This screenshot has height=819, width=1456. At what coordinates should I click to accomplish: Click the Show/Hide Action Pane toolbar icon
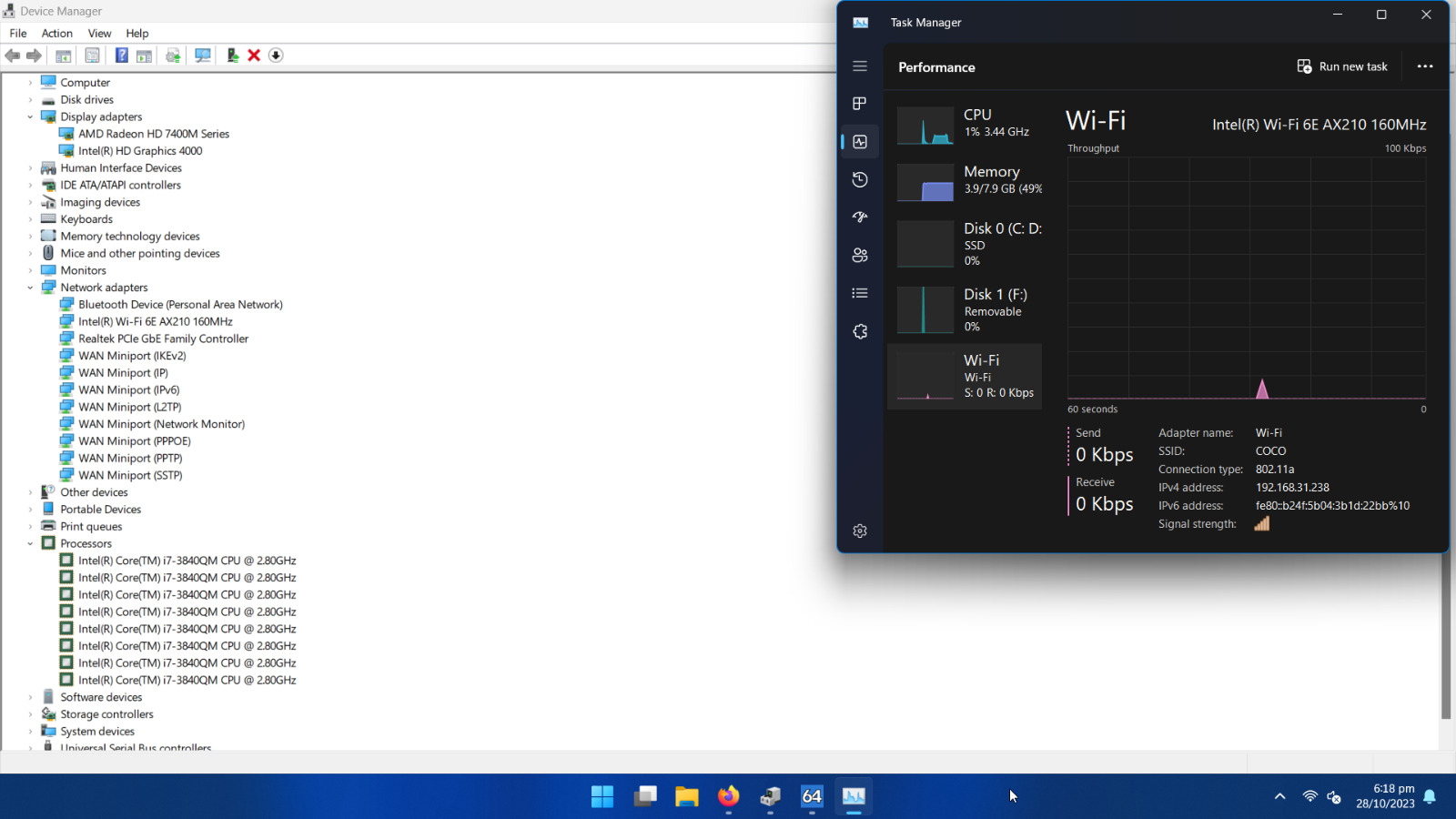(x=144, y=56)
